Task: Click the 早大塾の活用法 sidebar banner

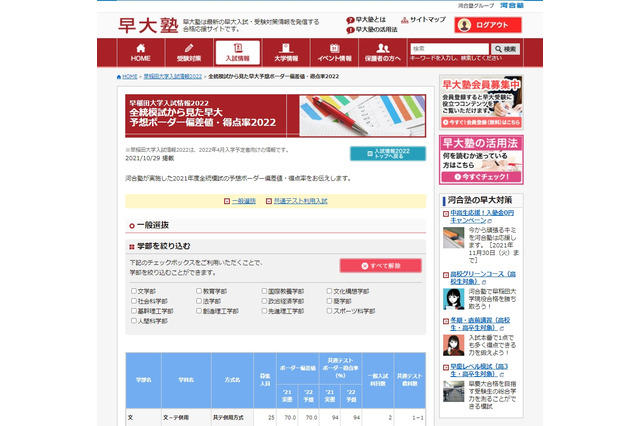Action: (x=481, y=160)
